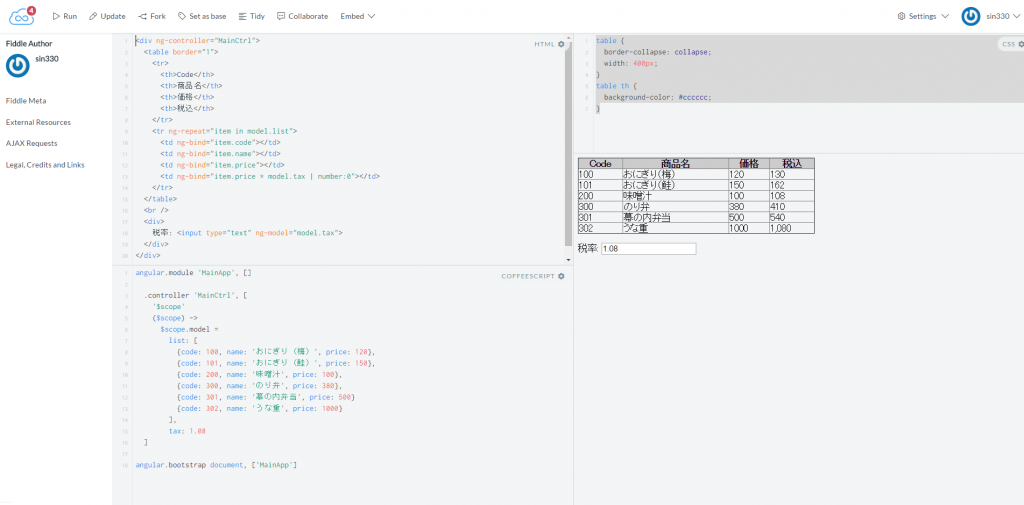This screenshot has width=1024, height=505.
Task: Click Update to save the fiddle
Action: (x=107, y=16)
